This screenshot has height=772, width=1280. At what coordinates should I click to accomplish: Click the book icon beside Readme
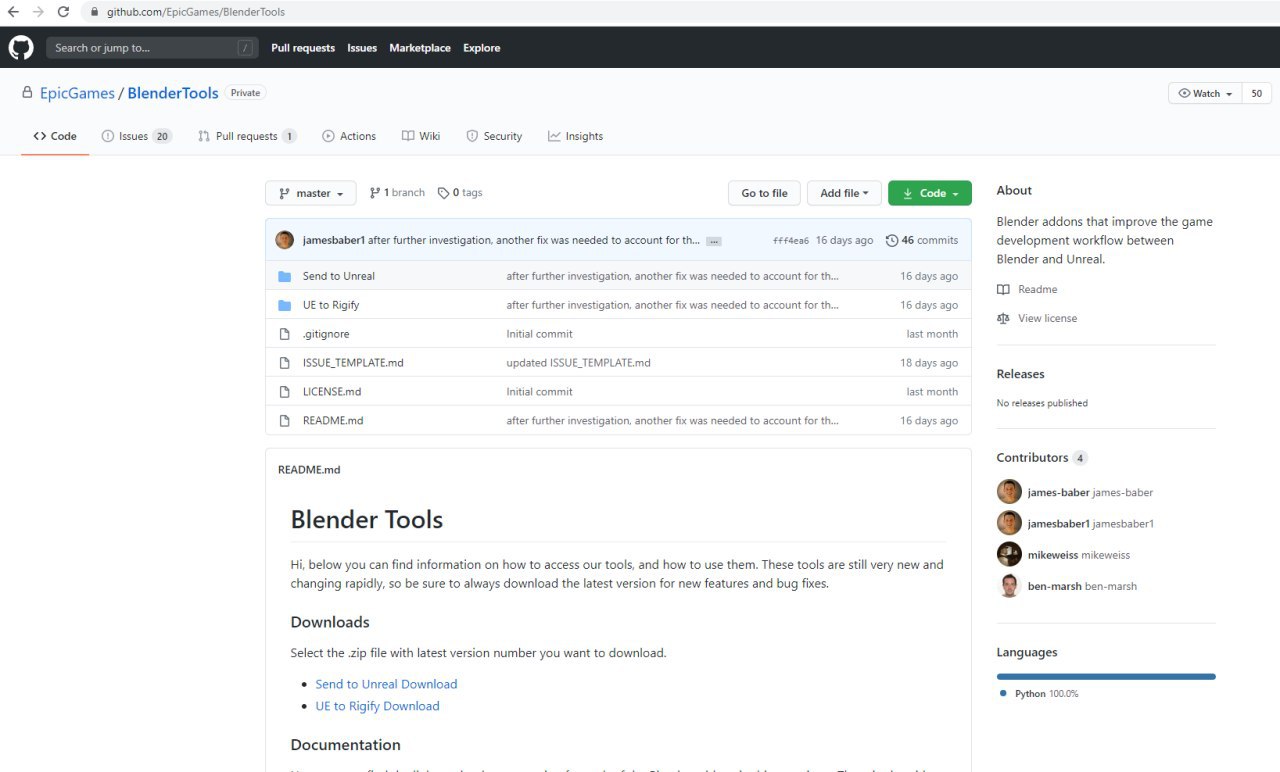(x=1003, y=289)
